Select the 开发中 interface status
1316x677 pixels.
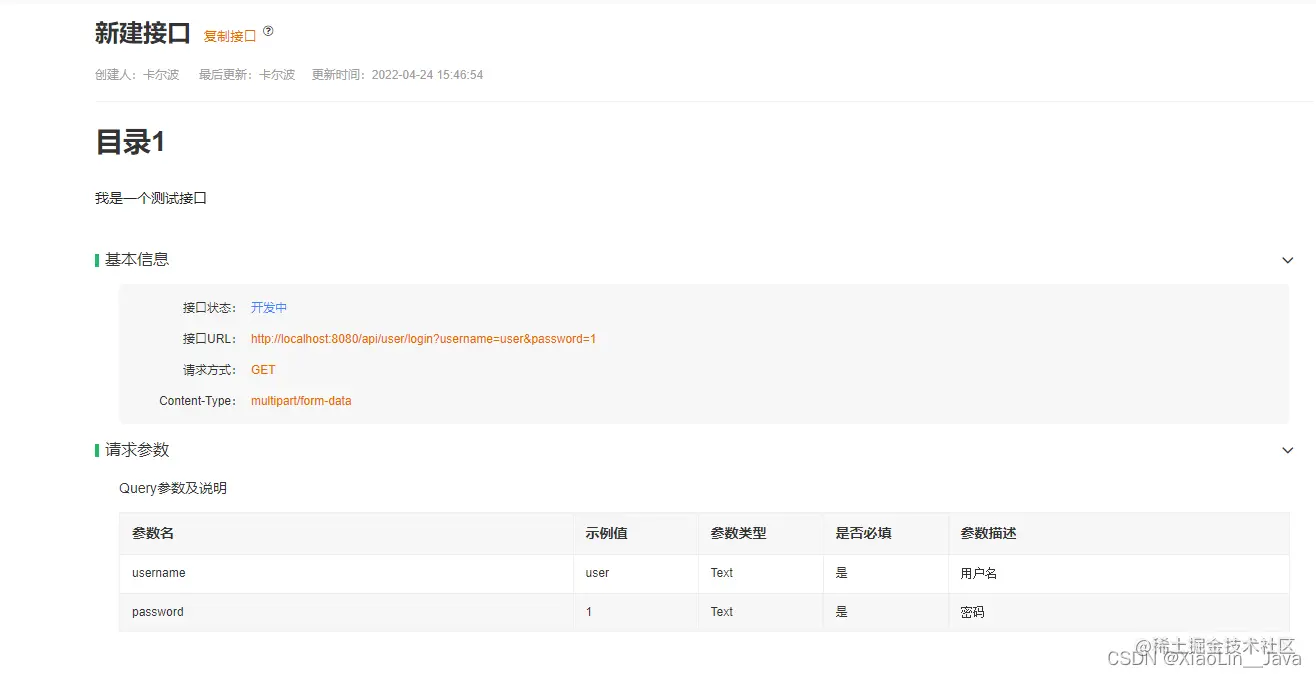(269, 308)
